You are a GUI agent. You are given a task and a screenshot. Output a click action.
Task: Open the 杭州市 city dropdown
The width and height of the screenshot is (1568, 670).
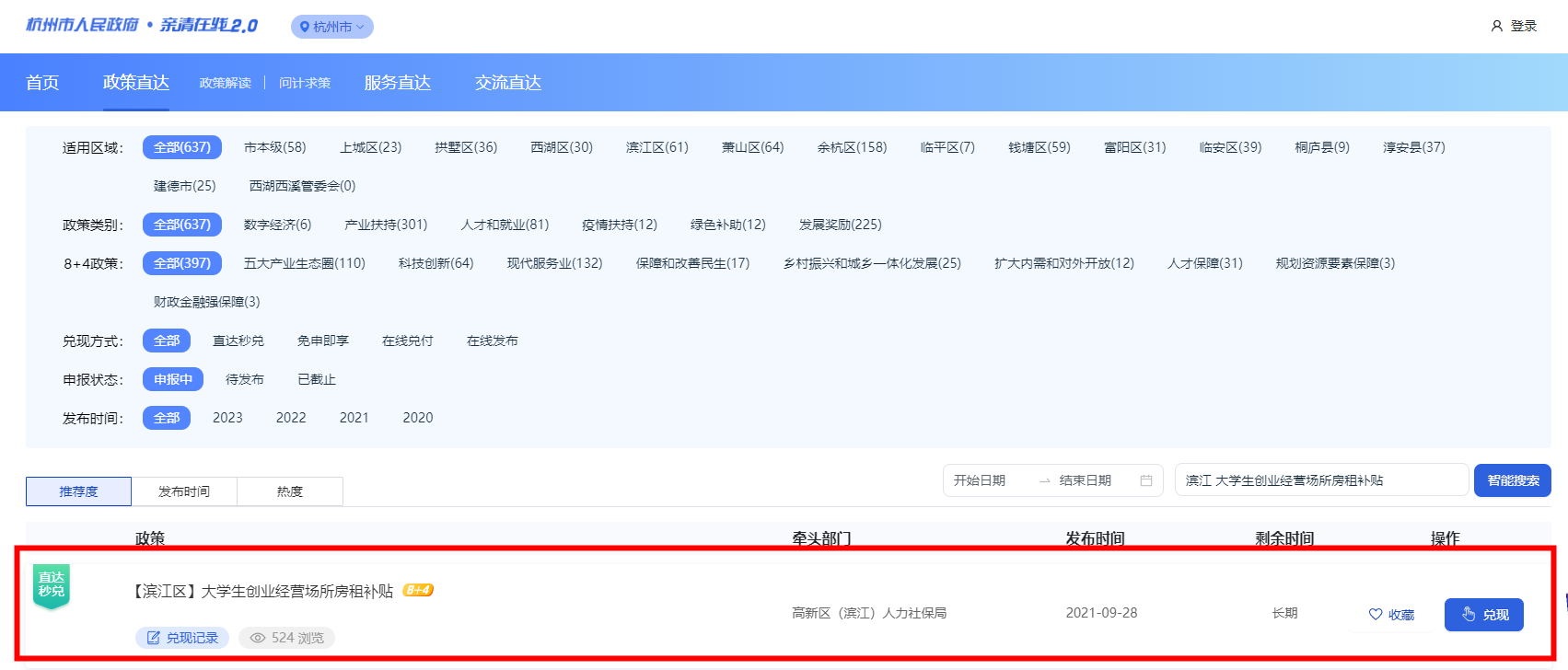click(332, 27)
